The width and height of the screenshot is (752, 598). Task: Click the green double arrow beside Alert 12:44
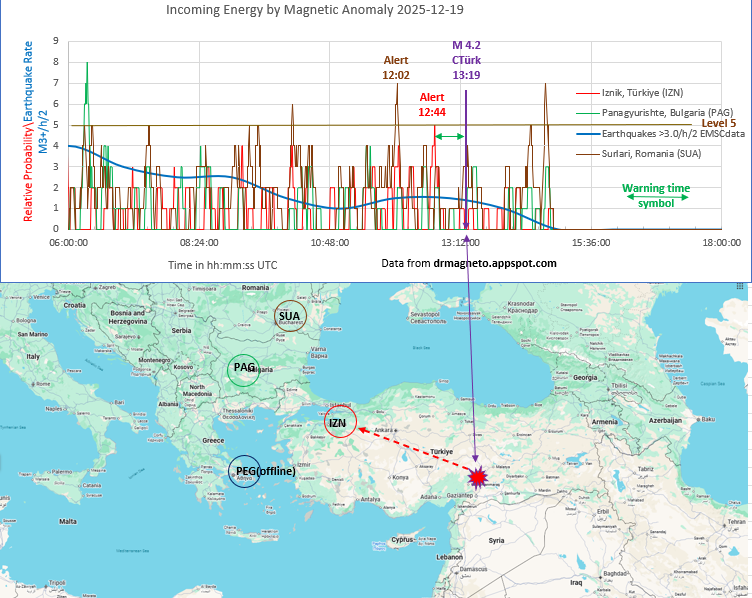(448, 136)
